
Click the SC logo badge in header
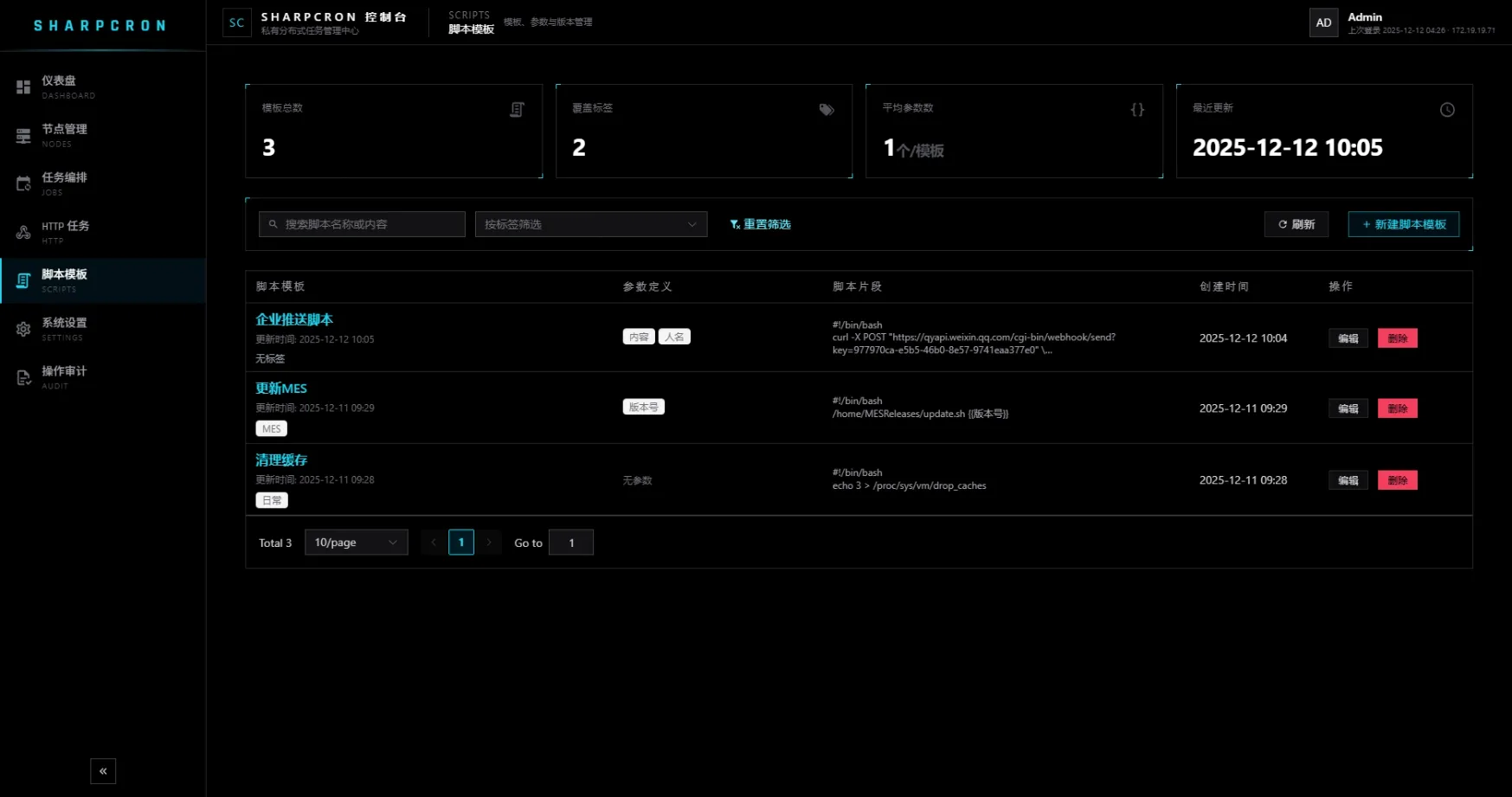[x=236, y=23]
